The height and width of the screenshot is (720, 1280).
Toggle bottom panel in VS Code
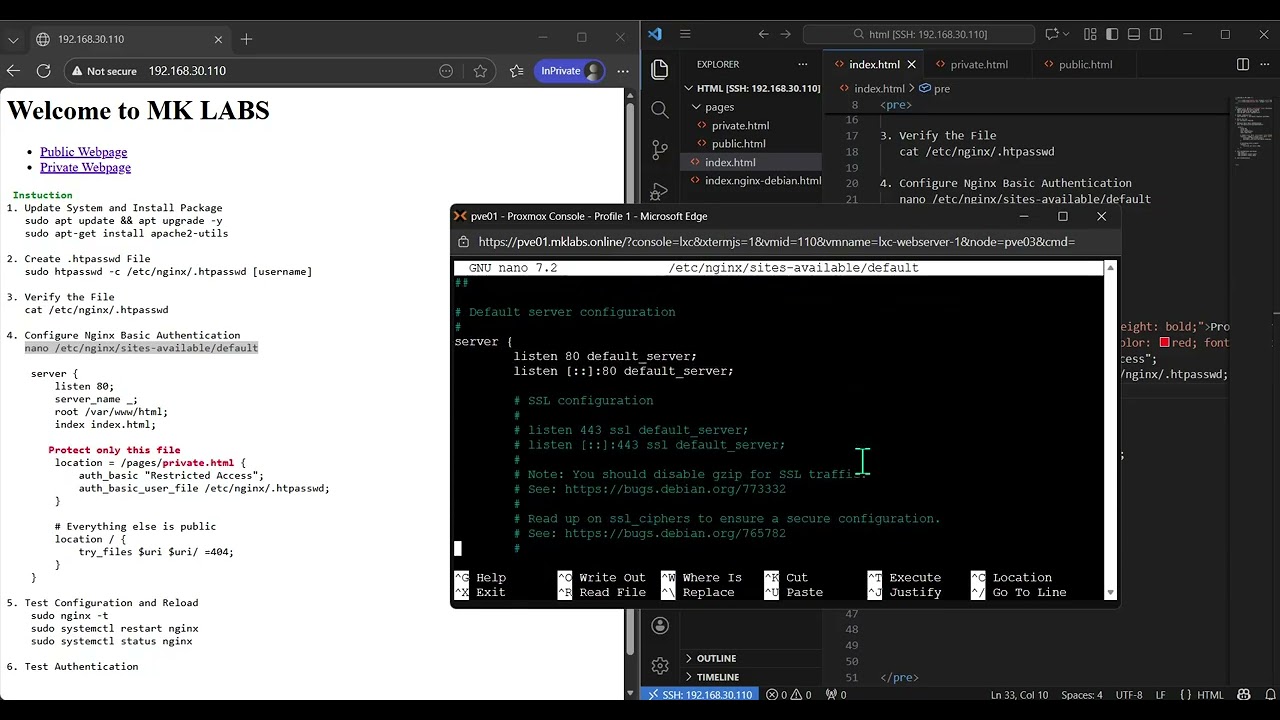pyautogui.click(x=1134, y=34)
